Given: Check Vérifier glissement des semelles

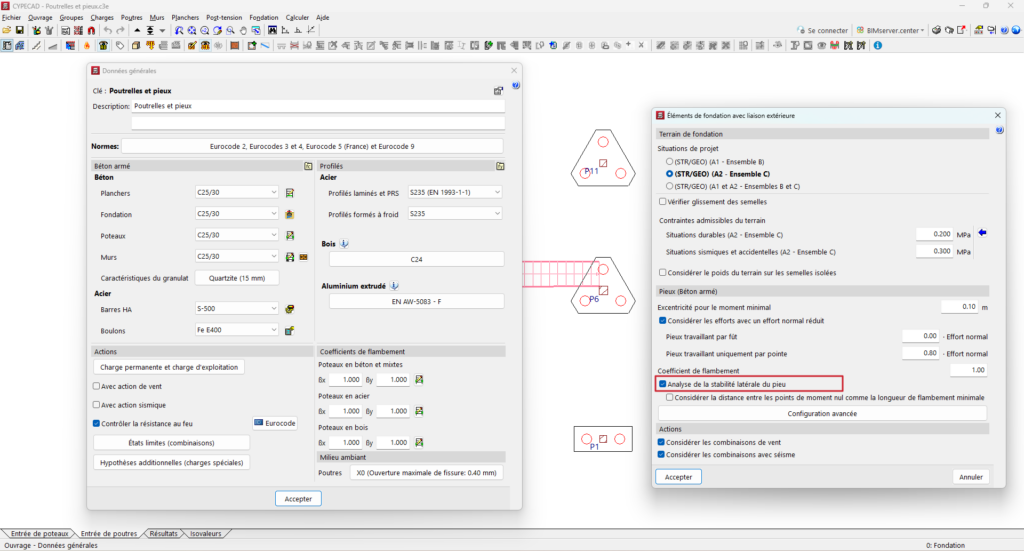Looking at the screenshot, I should 663,202.
